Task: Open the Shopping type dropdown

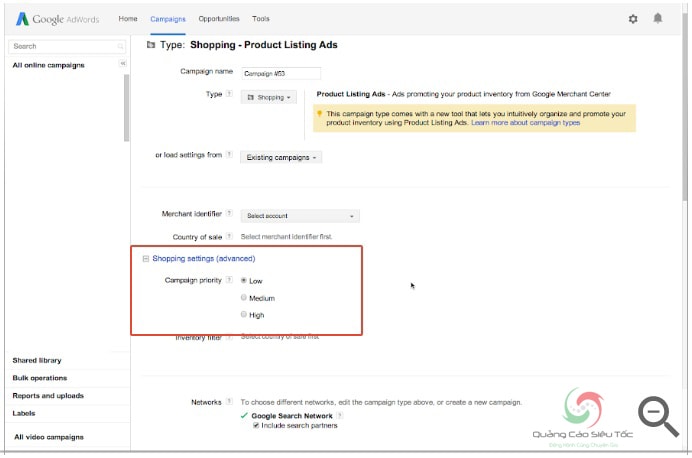Action: [x=269, y=97]
